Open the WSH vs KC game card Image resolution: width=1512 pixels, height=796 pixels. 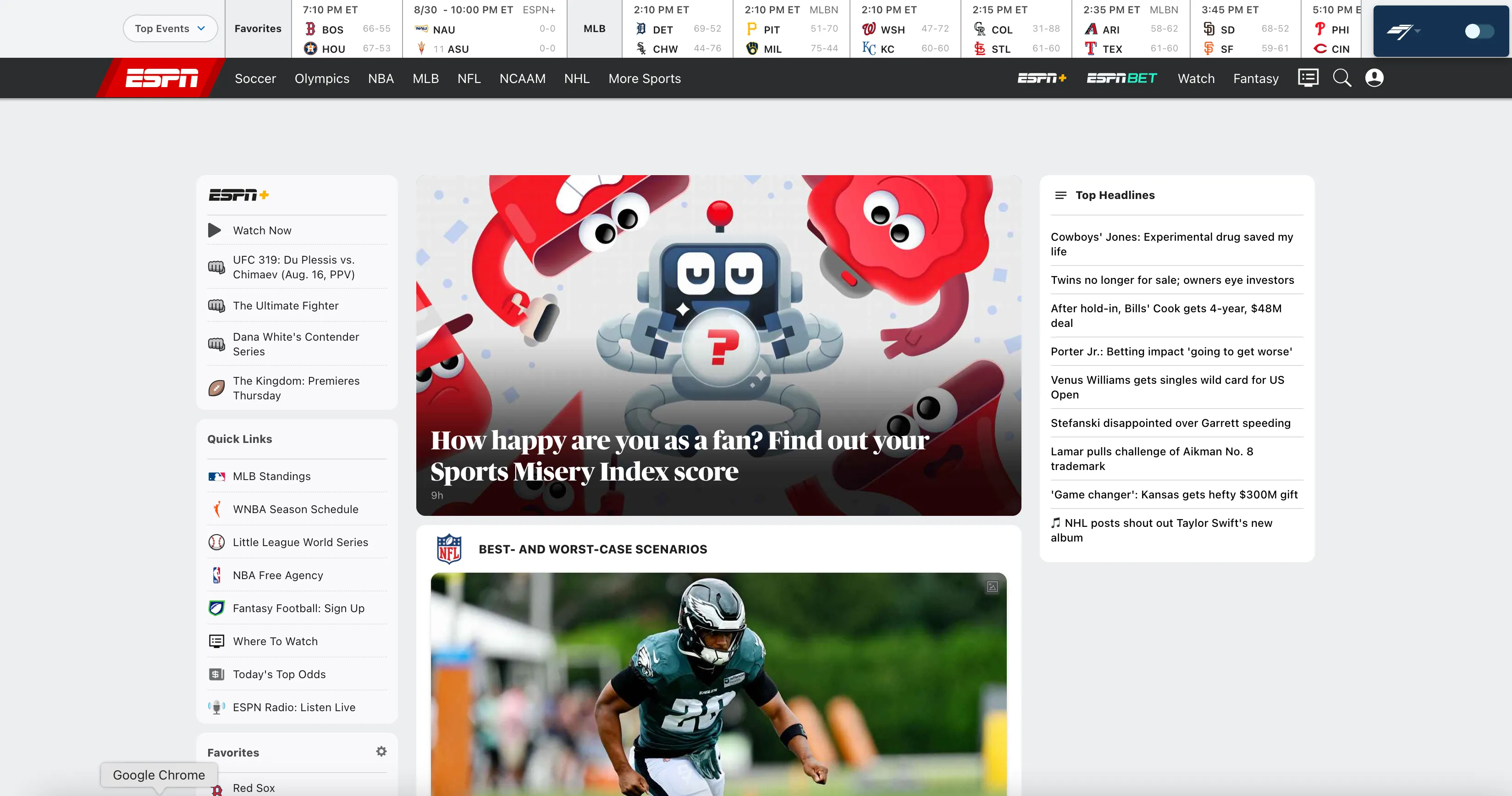click(x=905, y=29)
